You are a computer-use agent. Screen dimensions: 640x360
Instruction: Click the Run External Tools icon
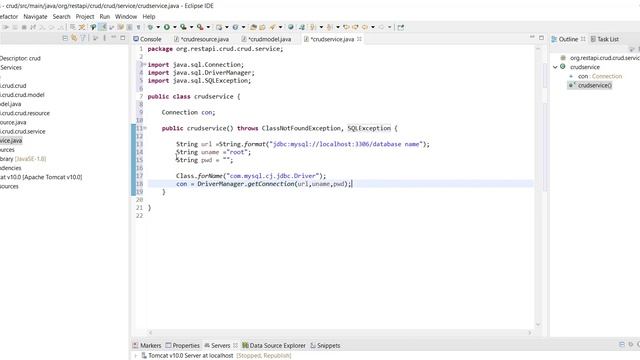pyautogui.click(x=200, y=27)
